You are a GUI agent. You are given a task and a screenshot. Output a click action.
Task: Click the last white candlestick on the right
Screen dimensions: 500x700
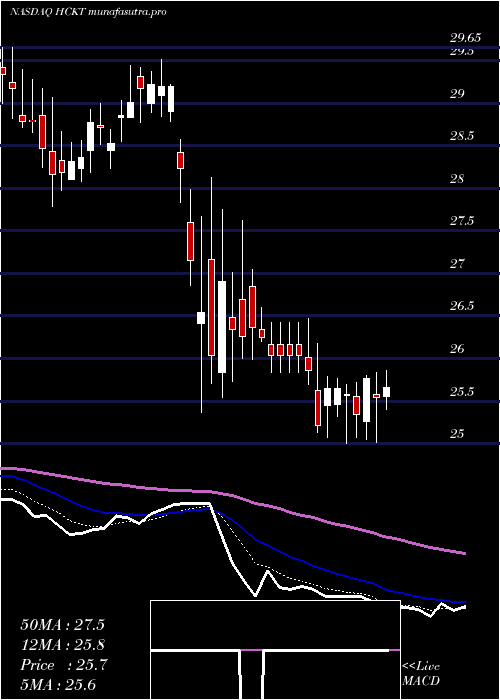coord(386,392)
